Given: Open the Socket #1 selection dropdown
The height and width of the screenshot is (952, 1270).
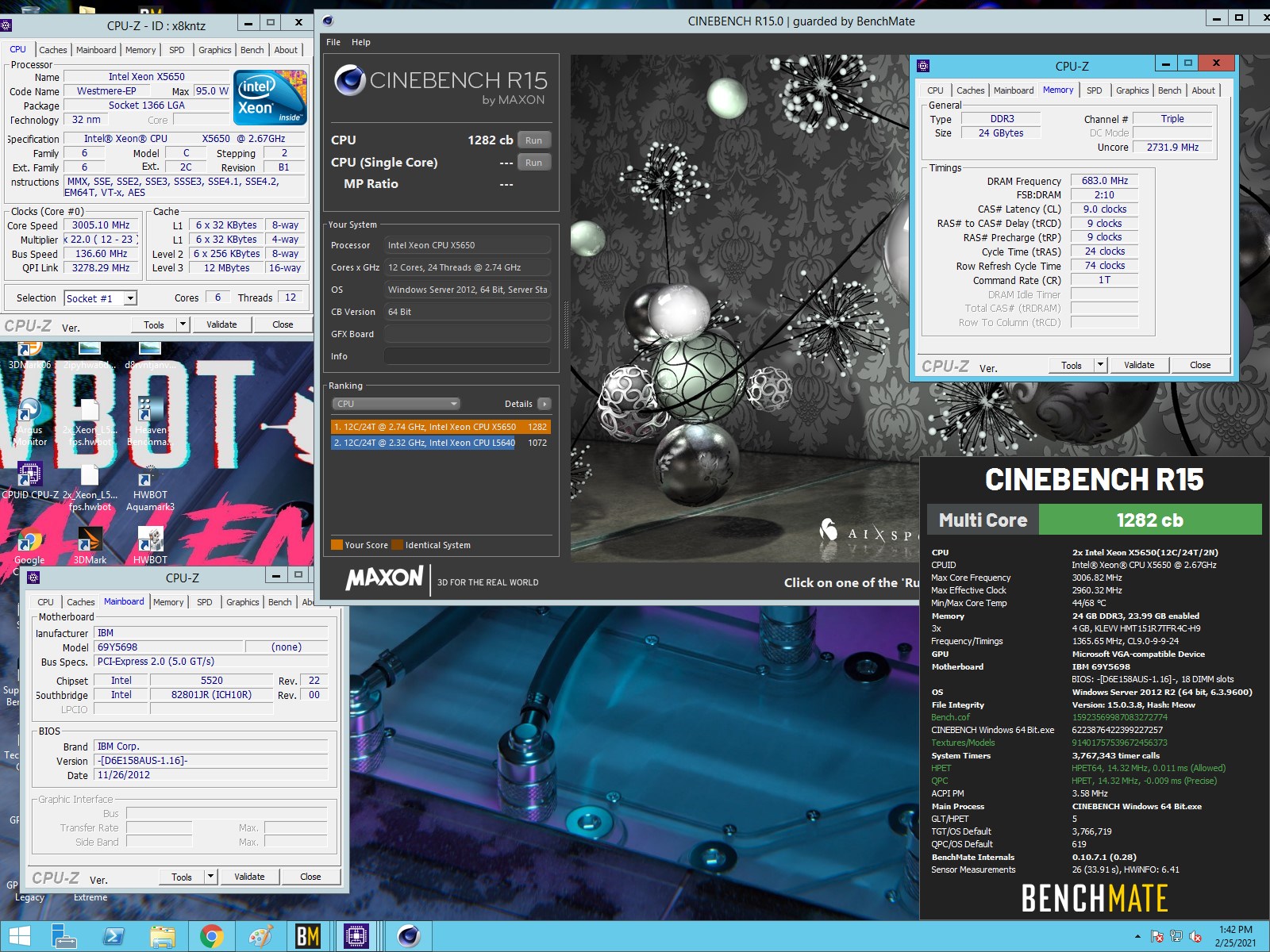Looking at the screenshot, I should tap(131, 298).
